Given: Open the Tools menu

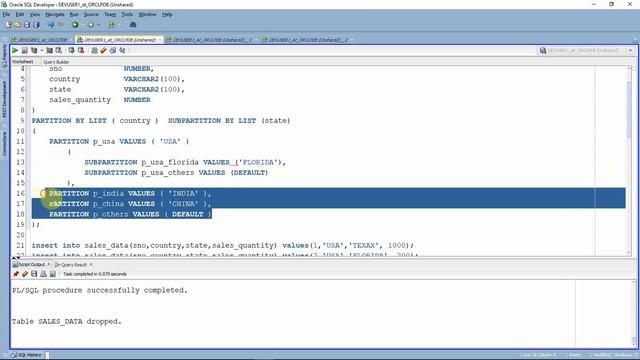Looking at the screenshot, I should (127, 14).
